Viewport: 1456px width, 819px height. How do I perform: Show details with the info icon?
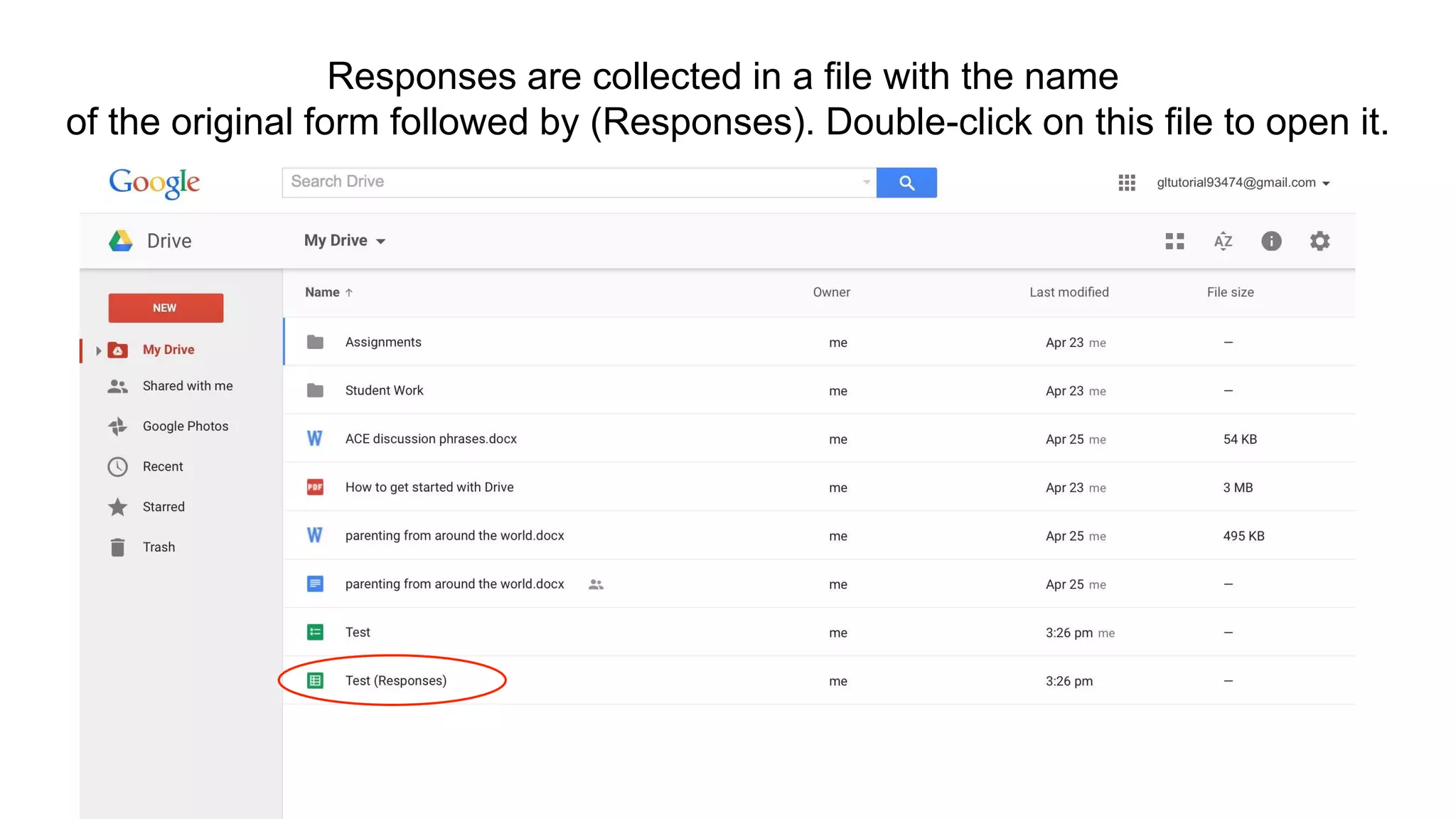1271,241
